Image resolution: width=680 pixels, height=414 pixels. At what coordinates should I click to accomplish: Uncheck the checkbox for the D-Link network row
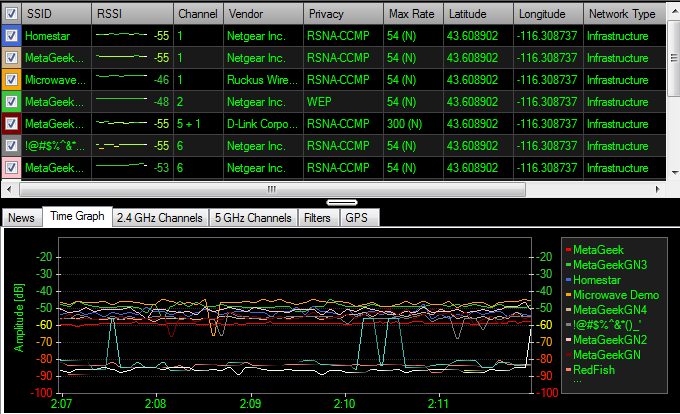[11, 124]
